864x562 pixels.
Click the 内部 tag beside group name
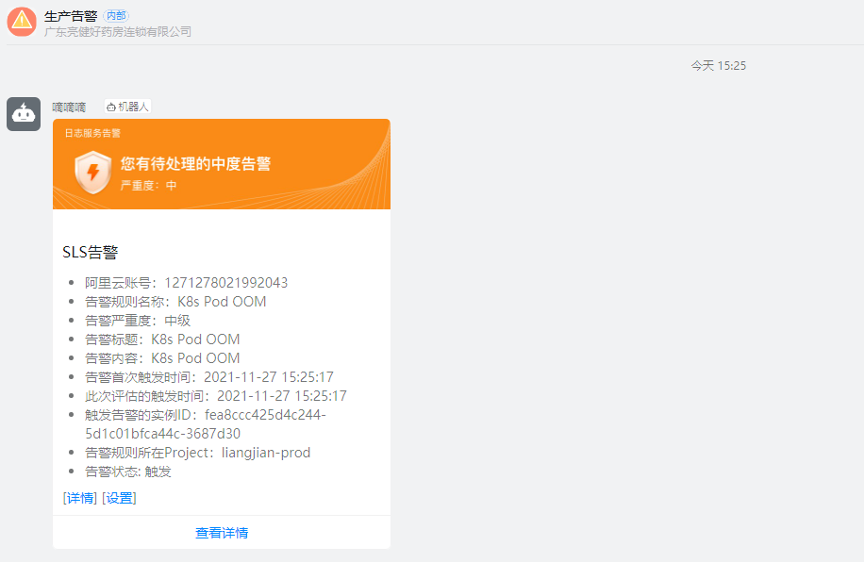pyautogui.click(x=116, y=16)
